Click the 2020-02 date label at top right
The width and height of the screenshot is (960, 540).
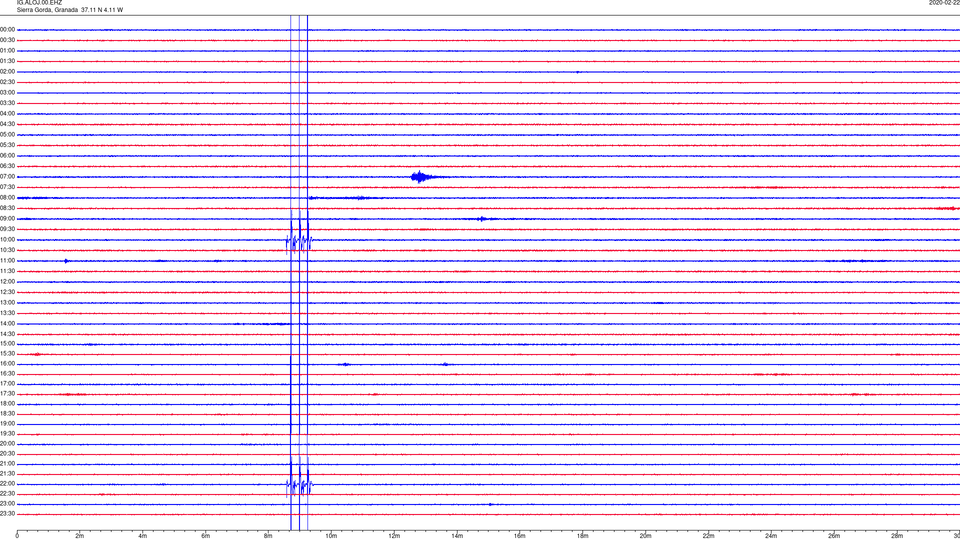pos(944,3)
